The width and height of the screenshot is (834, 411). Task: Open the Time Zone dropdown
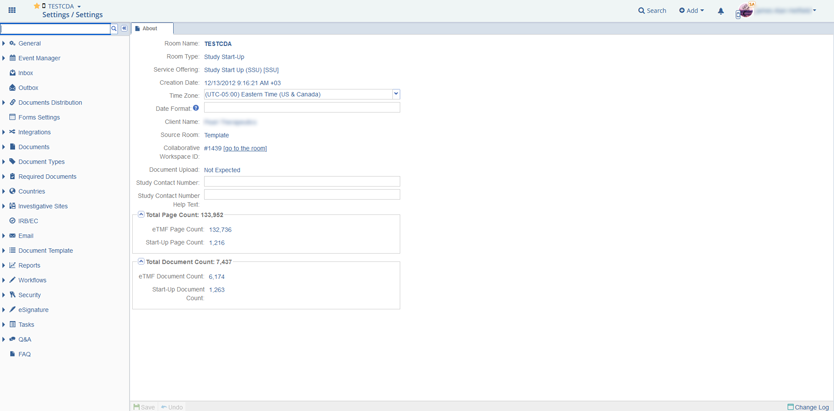click(396, 94)
